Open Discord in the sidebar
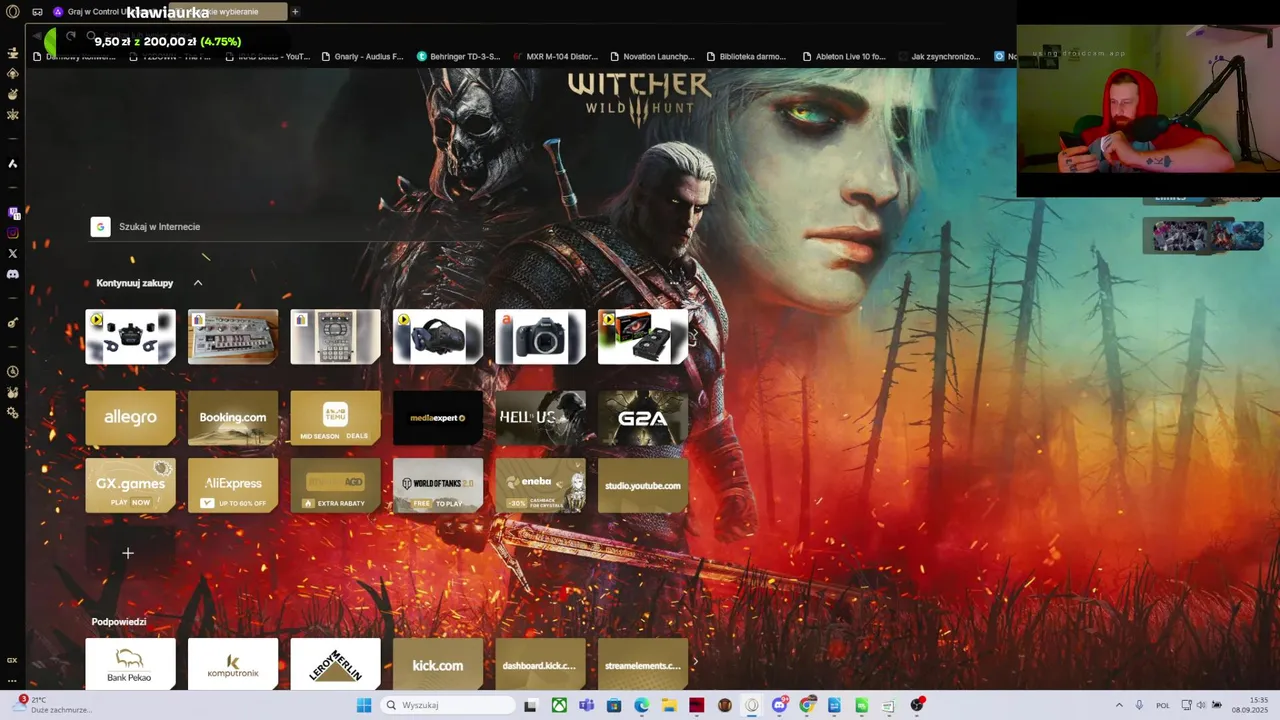 point(12,274)
